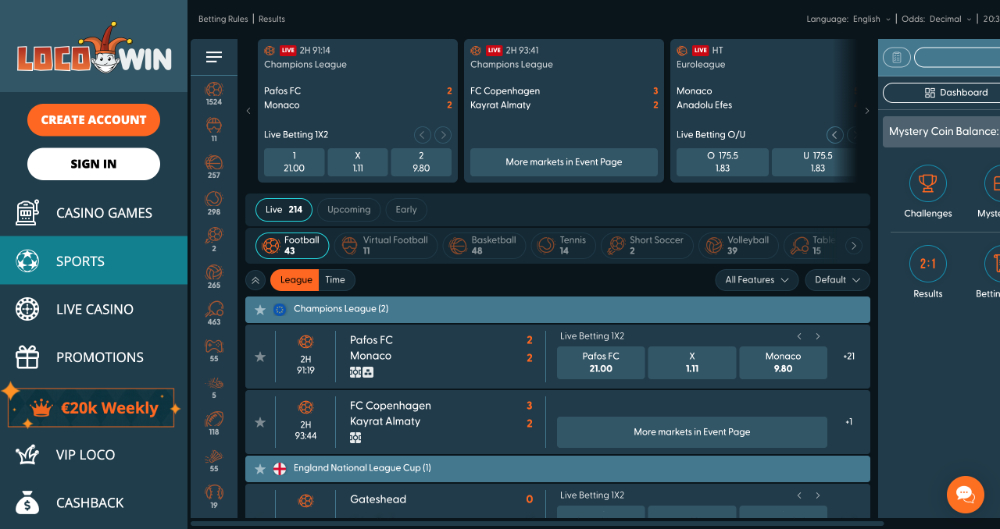Open the sports hamburger menu
The image size is (1000, 529).
tap(213, 57)
